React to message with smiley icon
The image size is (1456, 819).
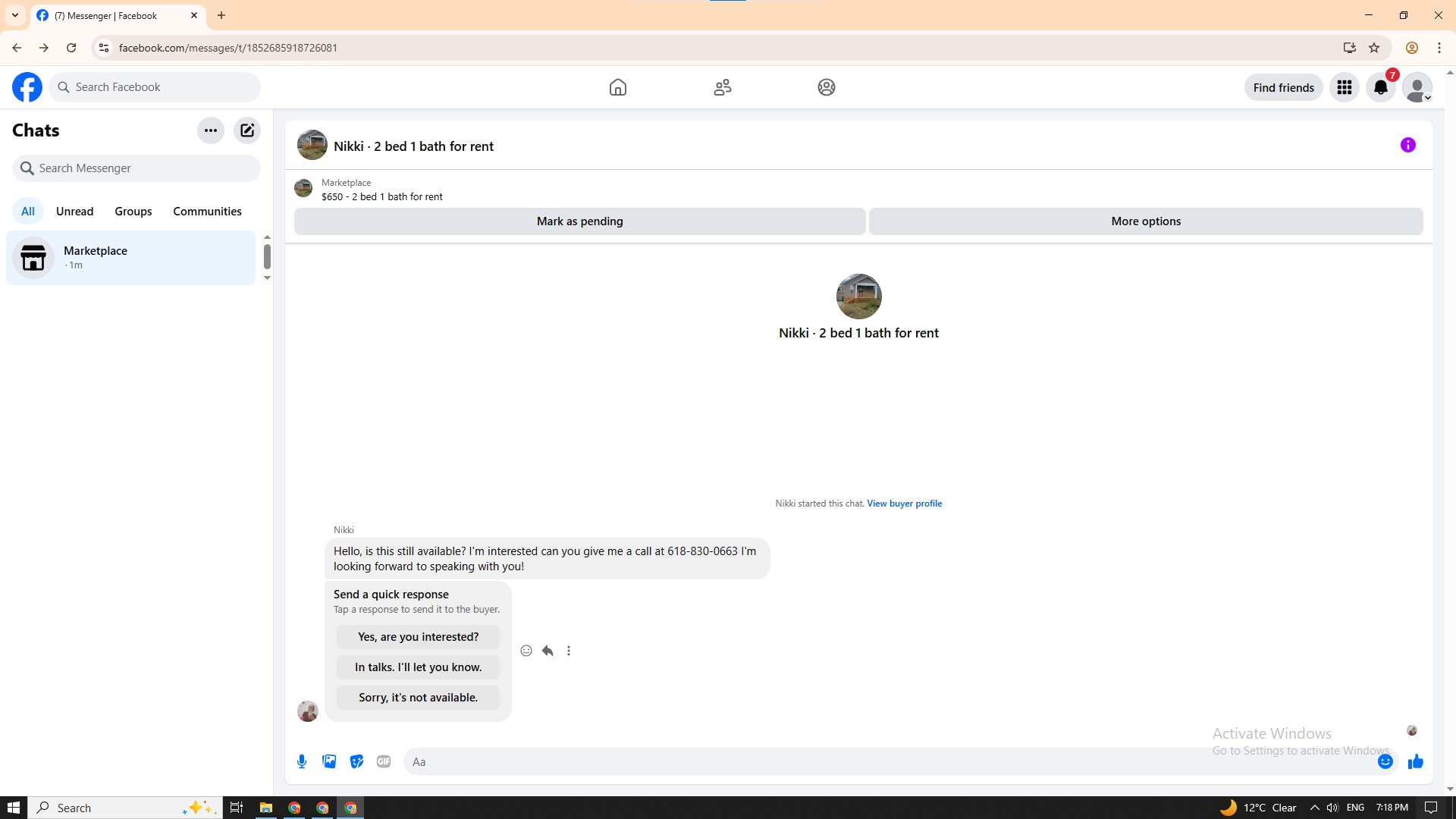526,651
